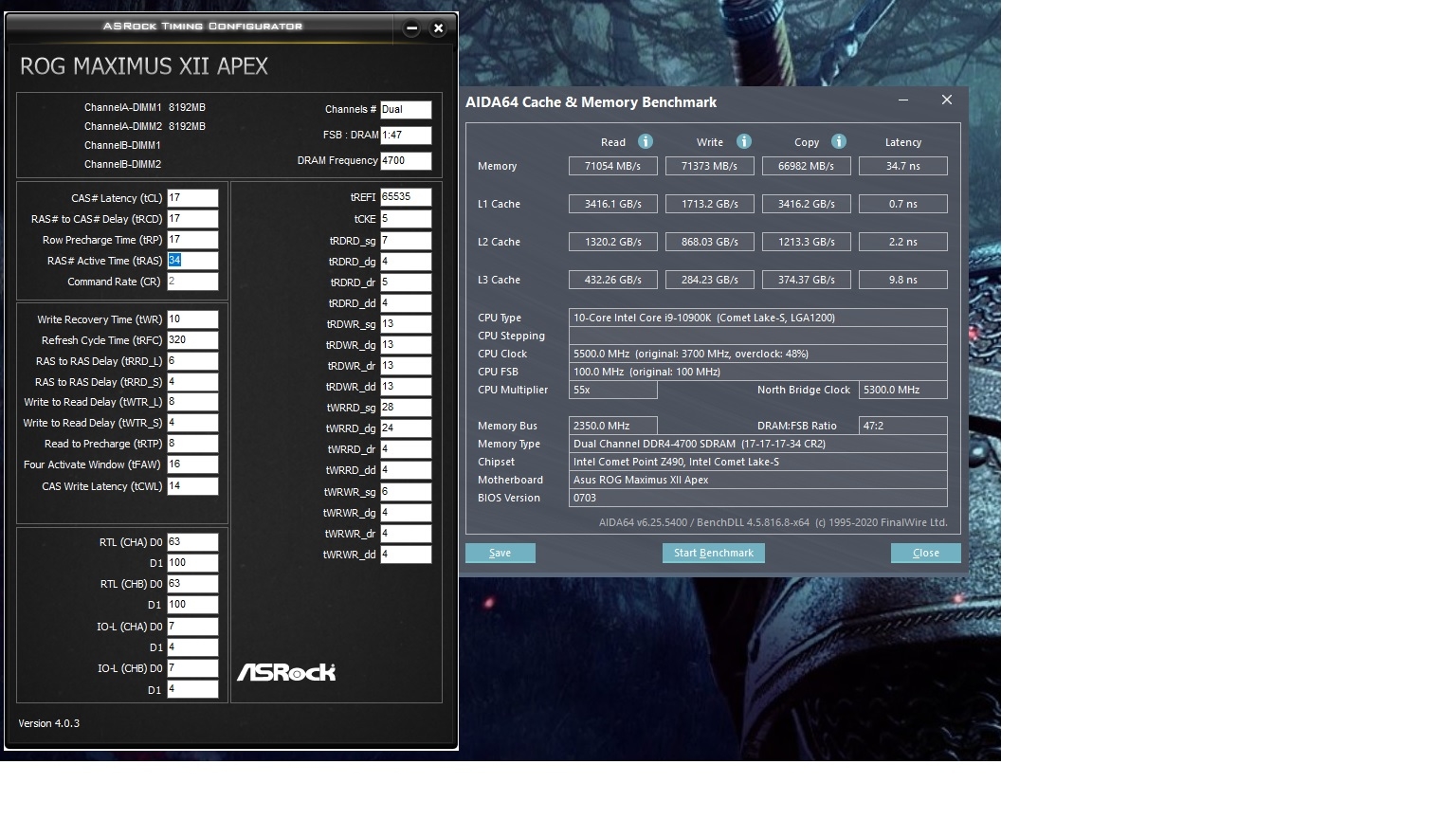The height and width of the screenshot is (819, 1456).
Task: Select the tWTR_S value field
Action: click(x=193, y=423)
